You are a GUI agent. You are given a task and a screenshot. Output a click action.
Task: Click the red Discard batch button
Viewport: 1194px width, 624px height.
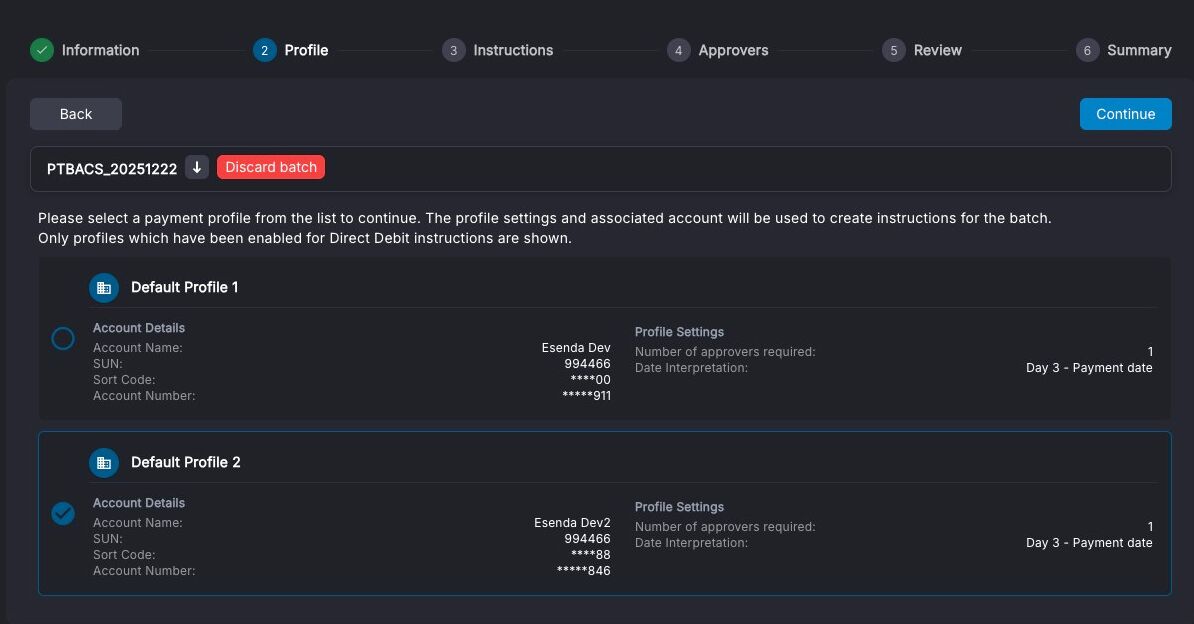271,168
